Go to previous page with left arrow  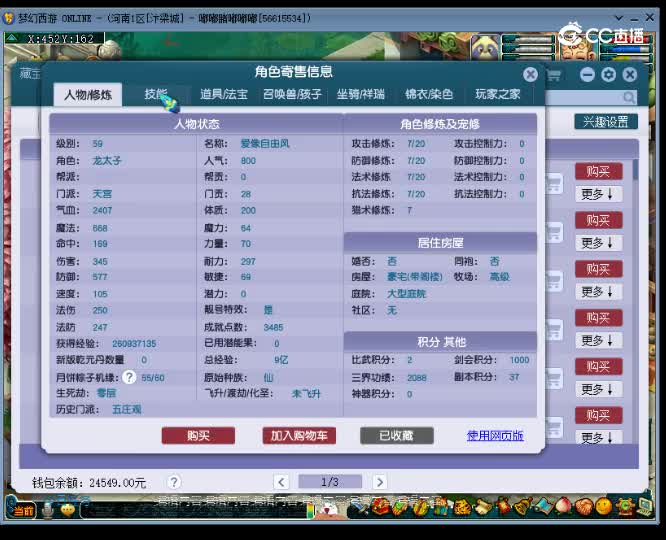(281, 482)
